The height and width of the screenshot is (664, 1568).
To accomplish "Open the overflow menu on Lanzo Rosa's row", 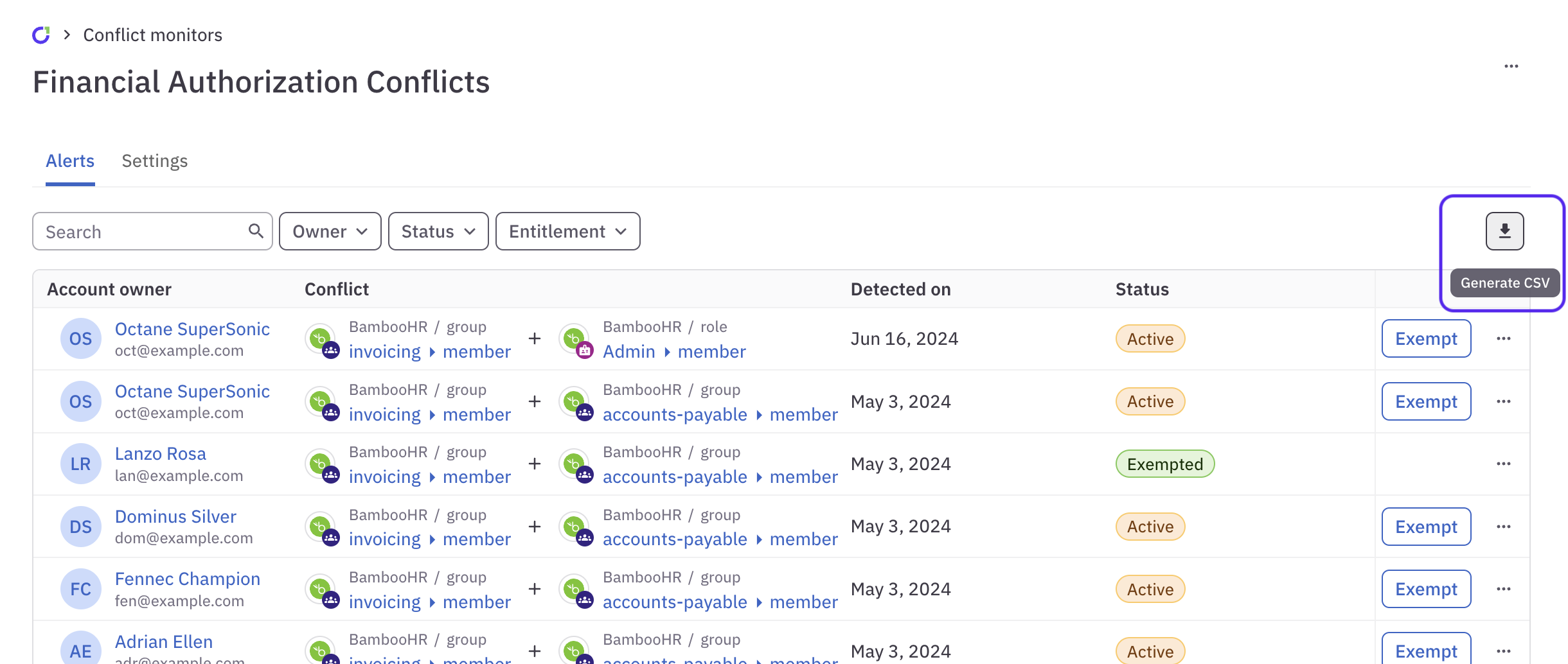I will 1504,463.
